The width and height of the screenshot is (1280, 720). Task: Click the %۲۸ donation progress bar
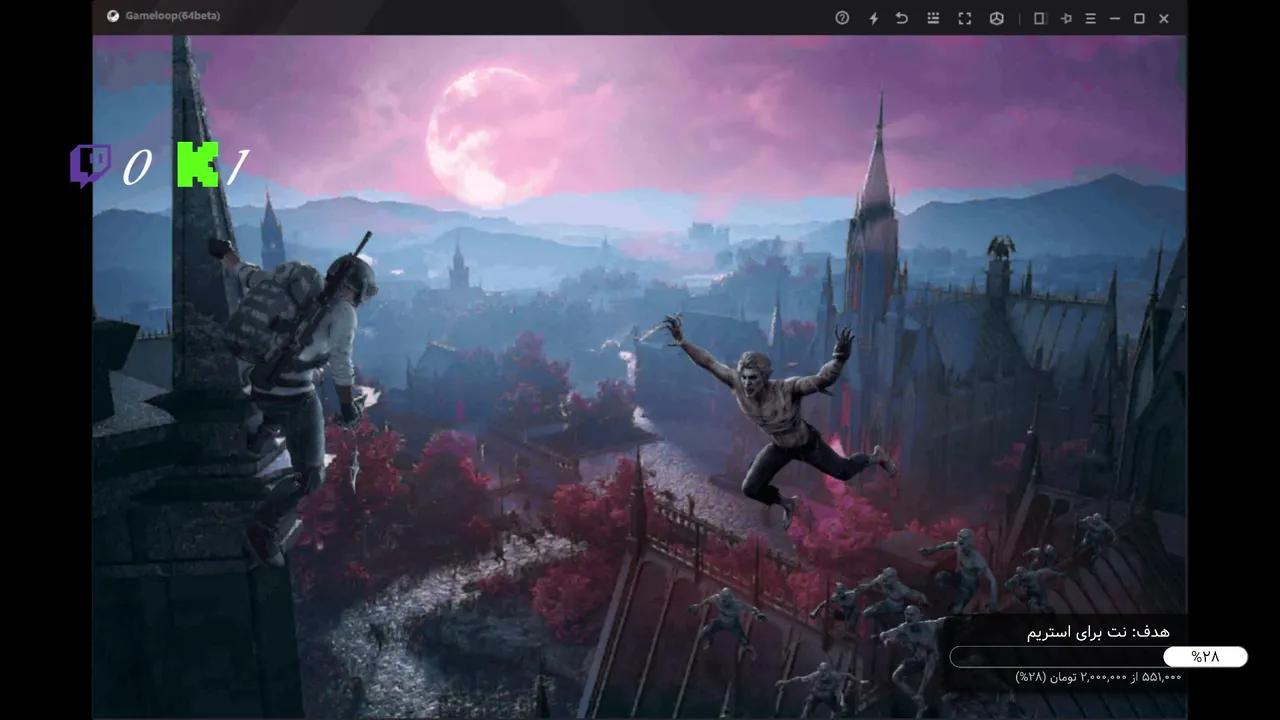click(x=1098, y=657)
